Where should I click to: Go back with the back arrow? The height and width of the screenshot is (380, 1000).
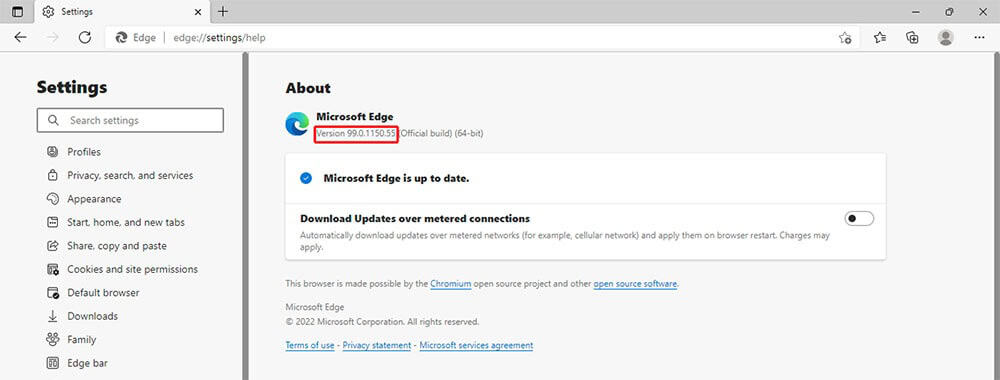20,38
